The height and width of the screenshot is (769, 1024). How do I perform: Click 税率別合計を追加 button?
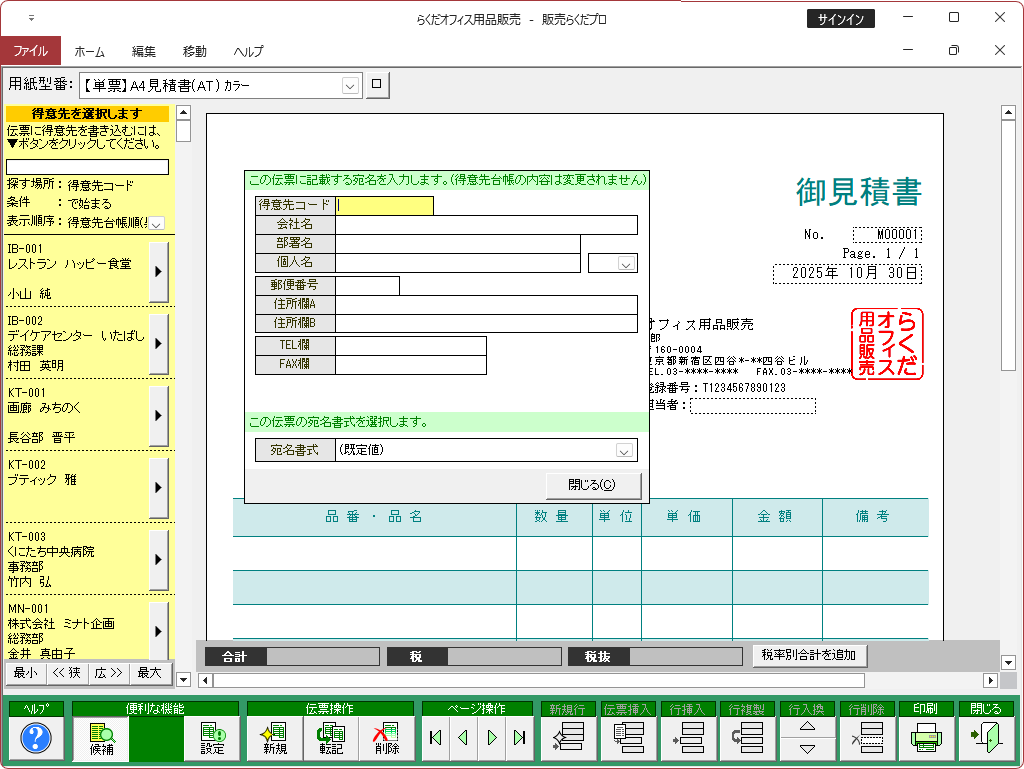(x=809, y=656)
